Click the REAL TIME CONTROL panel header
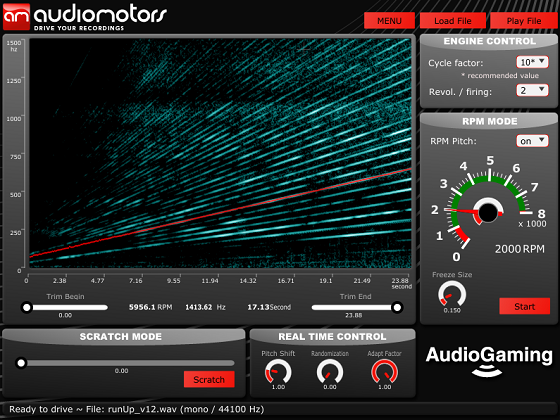This screenshot has height=420, width=560. click(332, 336)
